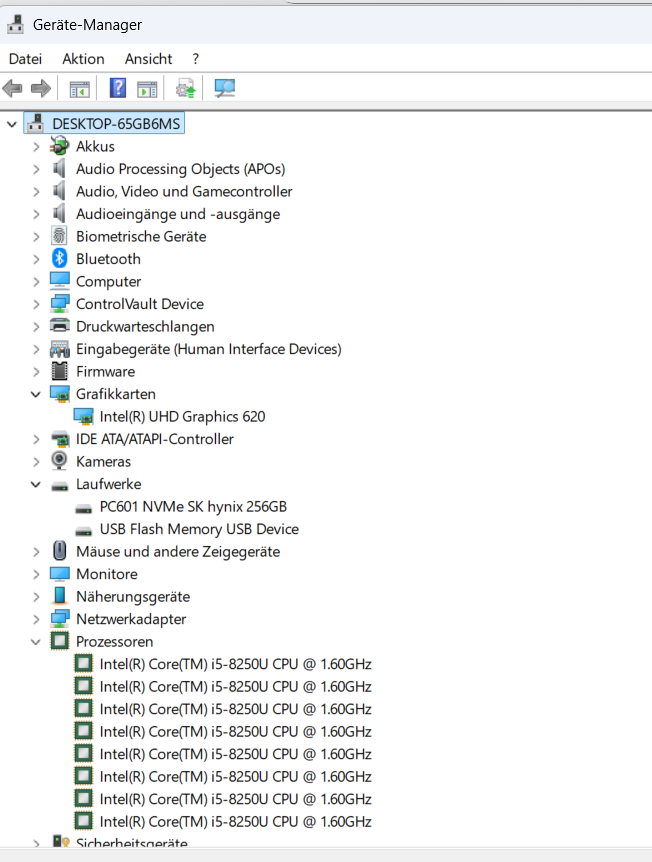Viewport: 652px width, 862px height.
Task: Expand the Bluetooth category
Action: click(x=36, y=259)
